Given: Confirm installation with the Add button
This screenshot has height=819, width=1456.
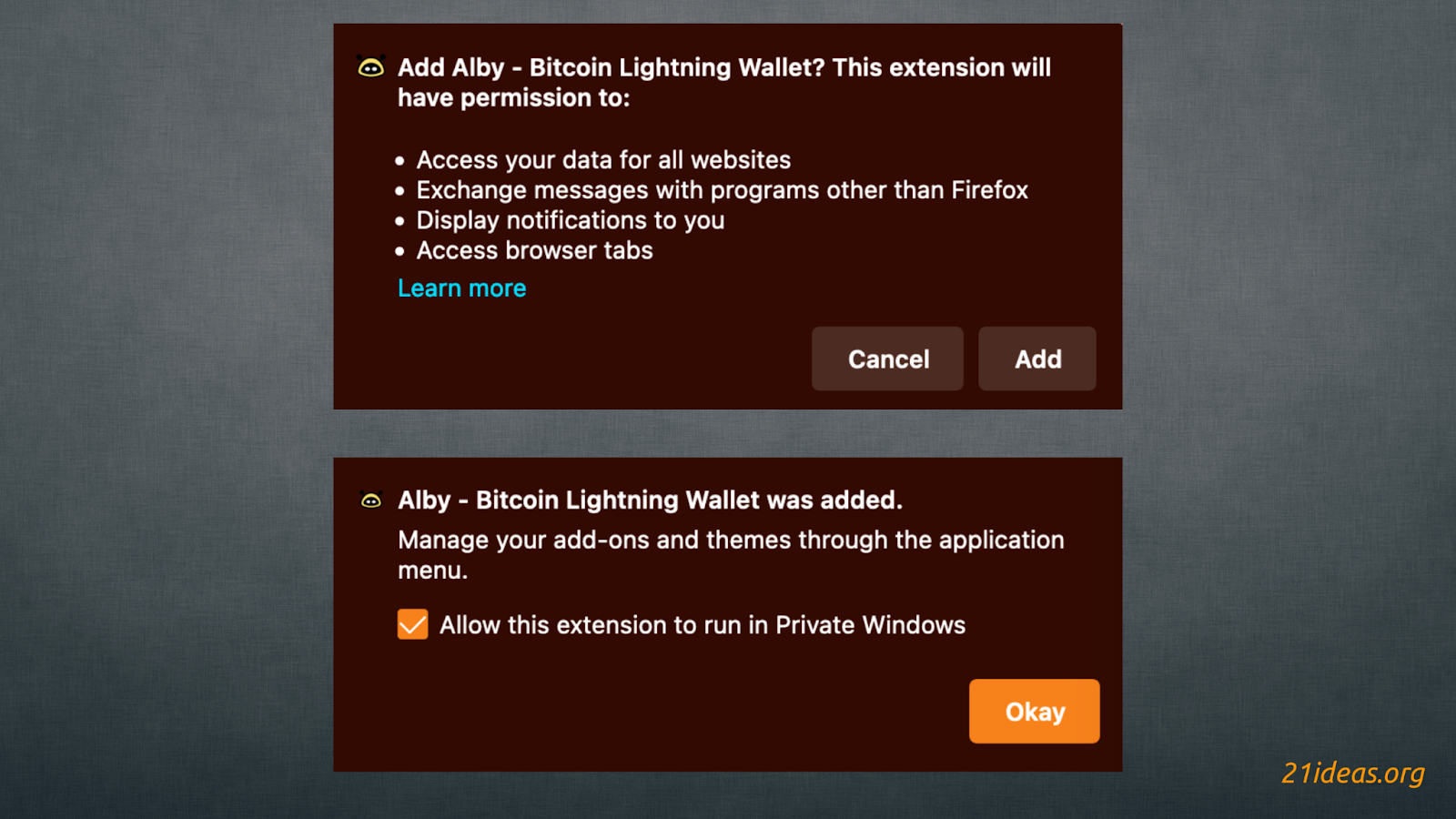Looking at the screenshot, I should 1036,359.
